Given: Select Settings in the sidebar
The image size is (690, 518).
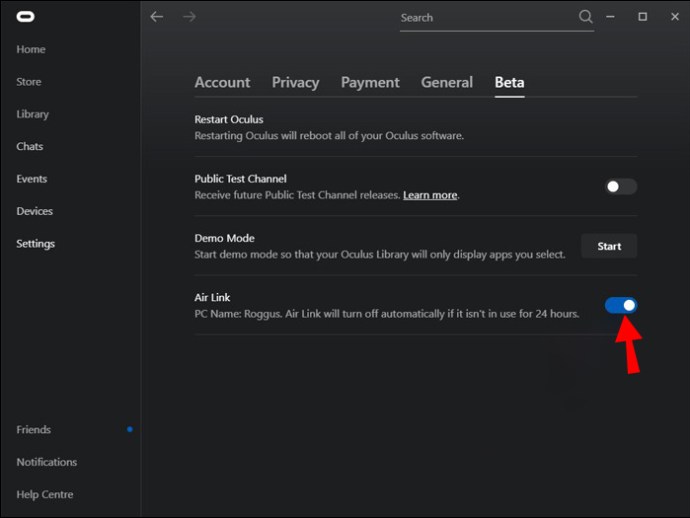Looking at the screenshot, I should coord(36,244).
